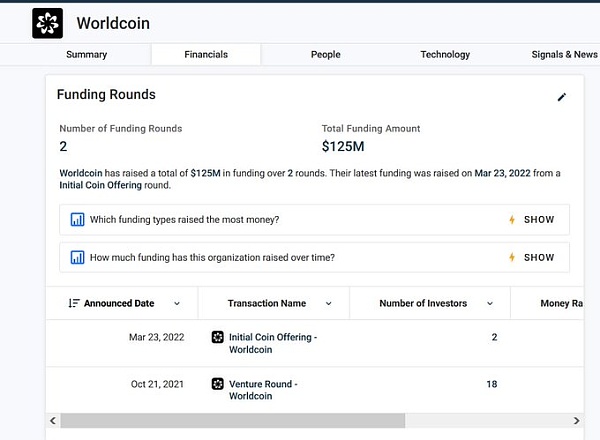Screen dimensions: 600x440
Task: Click the horizontal scrollbar left arrow
Action: tap(53, 421)
